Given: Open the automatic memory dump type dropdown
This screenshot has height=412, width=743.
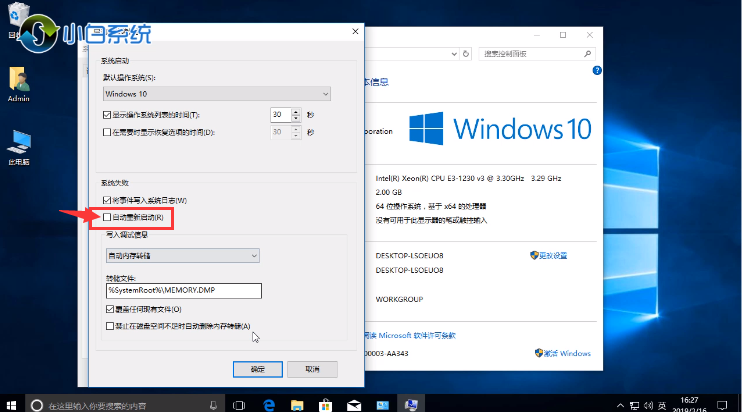Looking at the screenshot, I should pos(183,256).
